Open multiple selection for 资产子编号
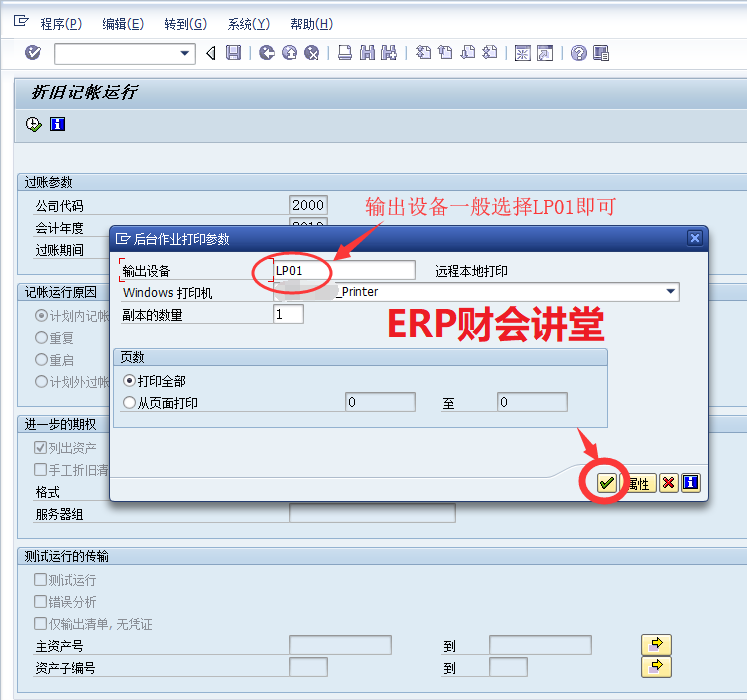747x700 pixels. click(x=656, y=667)
